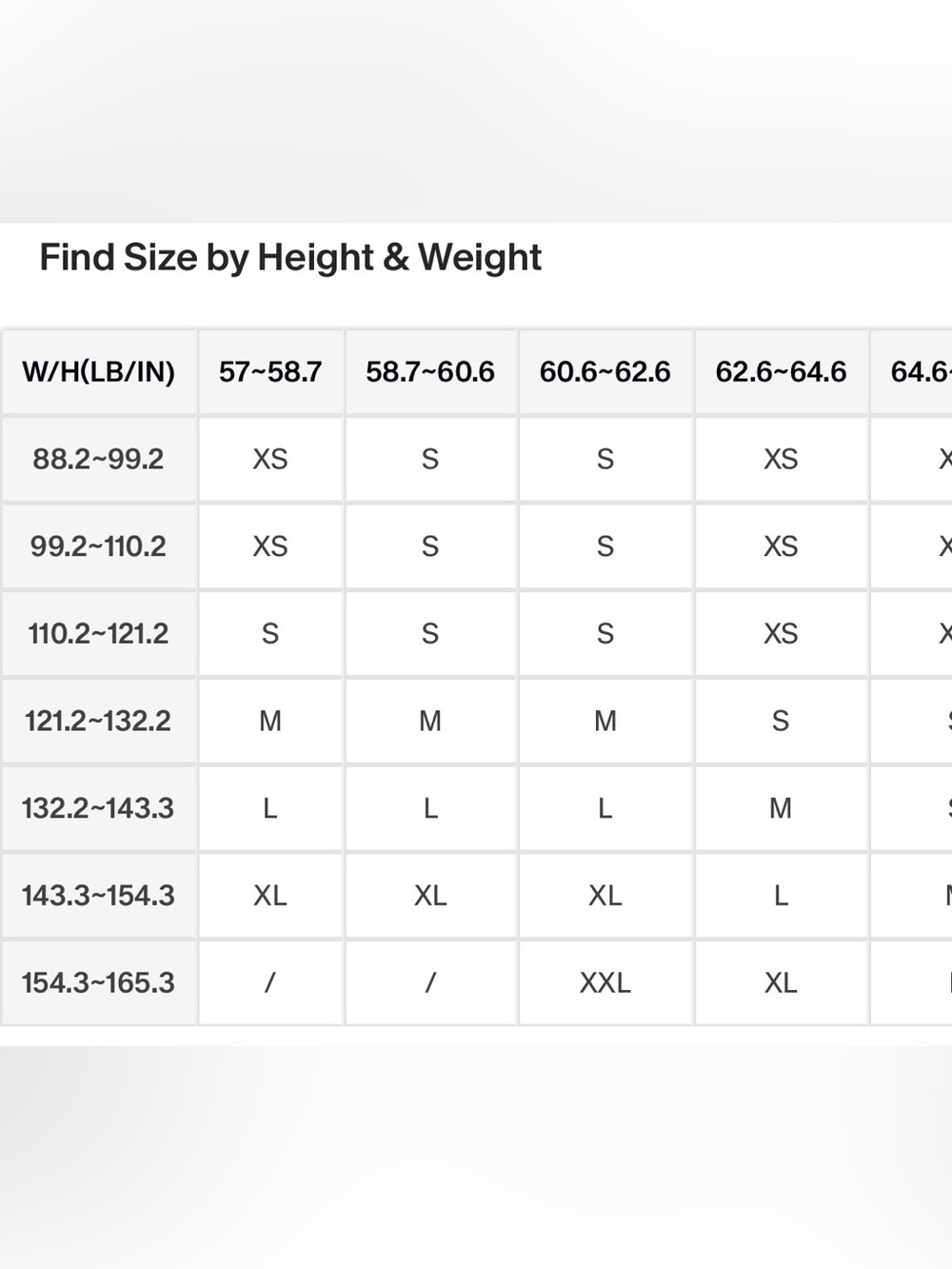Select XS cell under 57~58.7 in first row
The width and height of the screenshot is (952, 1269).
pyautogui.click(x=270, y=459)
